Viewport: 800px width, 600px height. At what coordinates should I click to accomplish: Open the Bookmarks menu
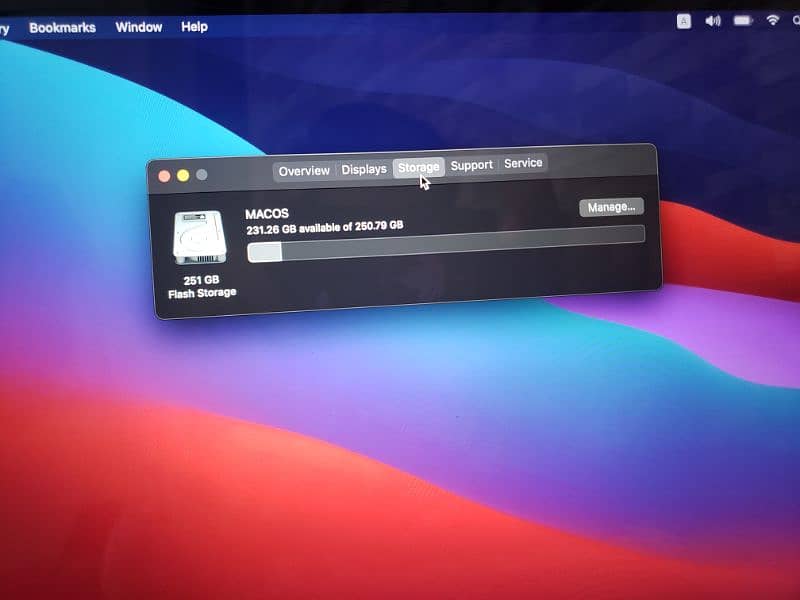(x=61, y=27)
